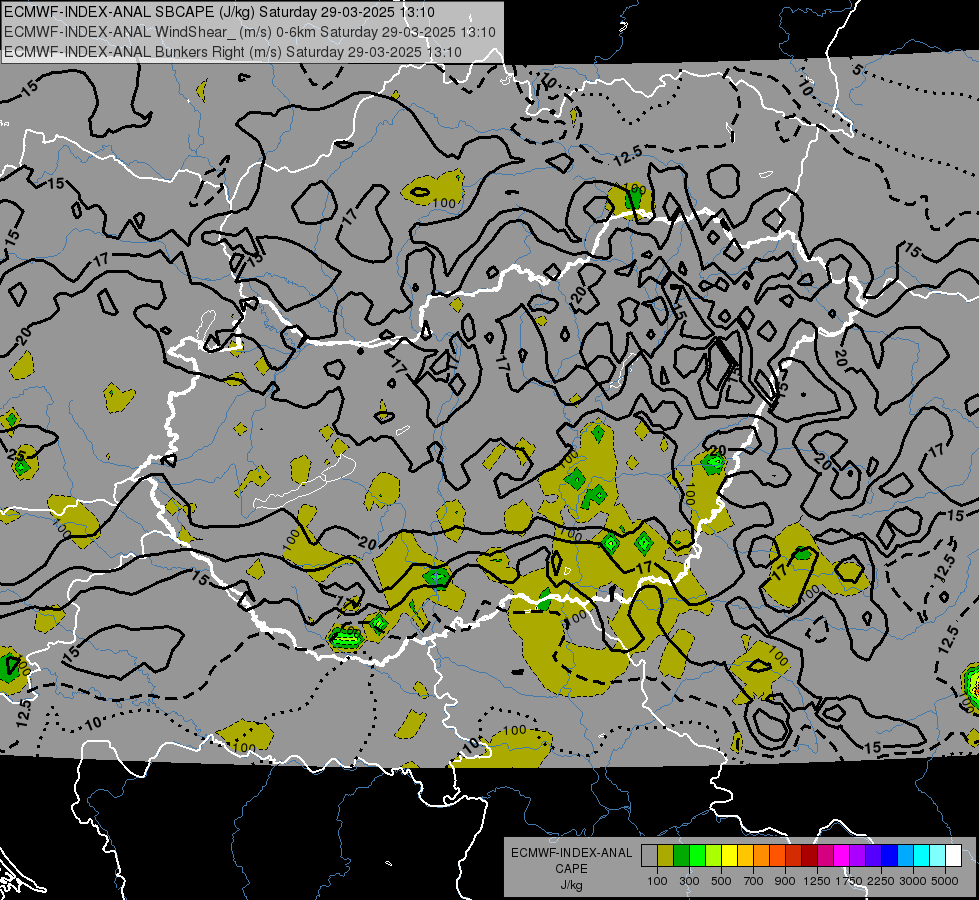Select the pure blue legend swatch
The image size is (979, 900).
[x=889, y=855]
